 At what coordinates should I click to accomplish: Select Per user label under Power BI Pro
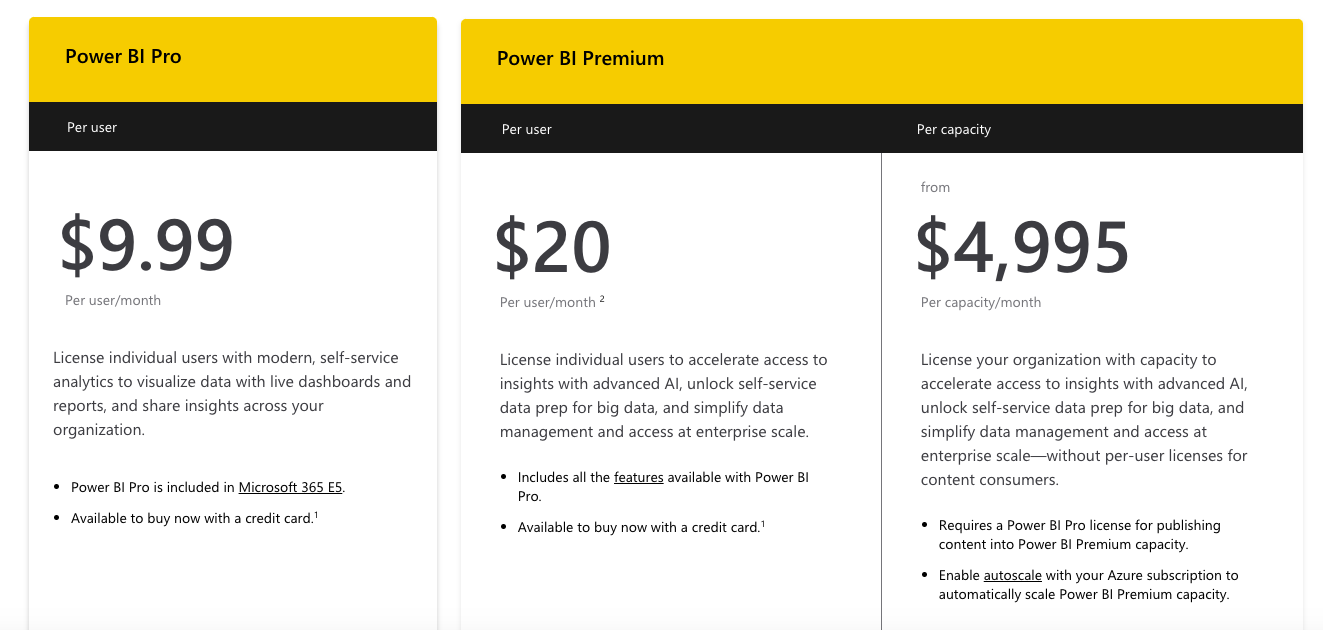coord(92,127)
